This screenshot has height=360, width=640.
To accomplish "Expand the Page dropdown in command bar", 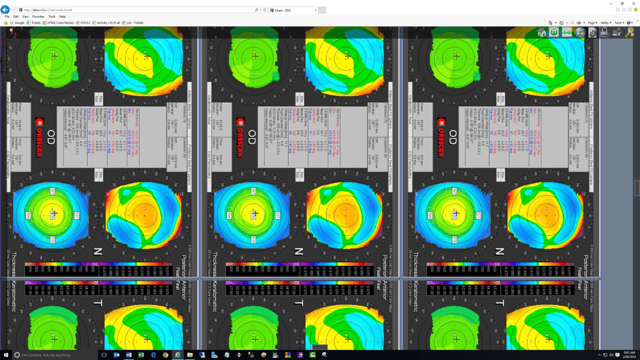I will (592, 23).
